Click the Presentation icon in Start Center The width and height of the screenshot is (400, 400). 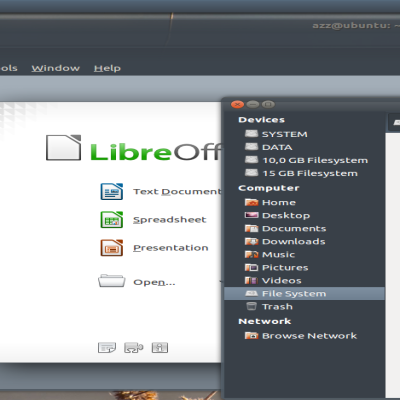(112, 248)
